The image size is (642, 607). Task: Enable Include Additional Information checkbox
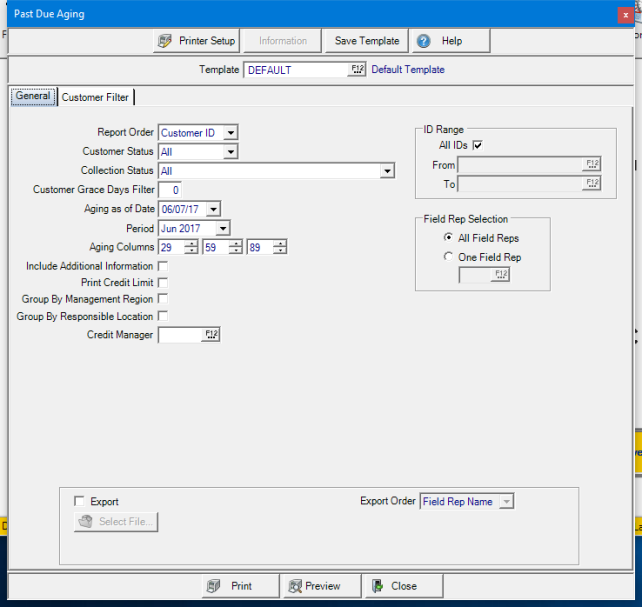163,267
